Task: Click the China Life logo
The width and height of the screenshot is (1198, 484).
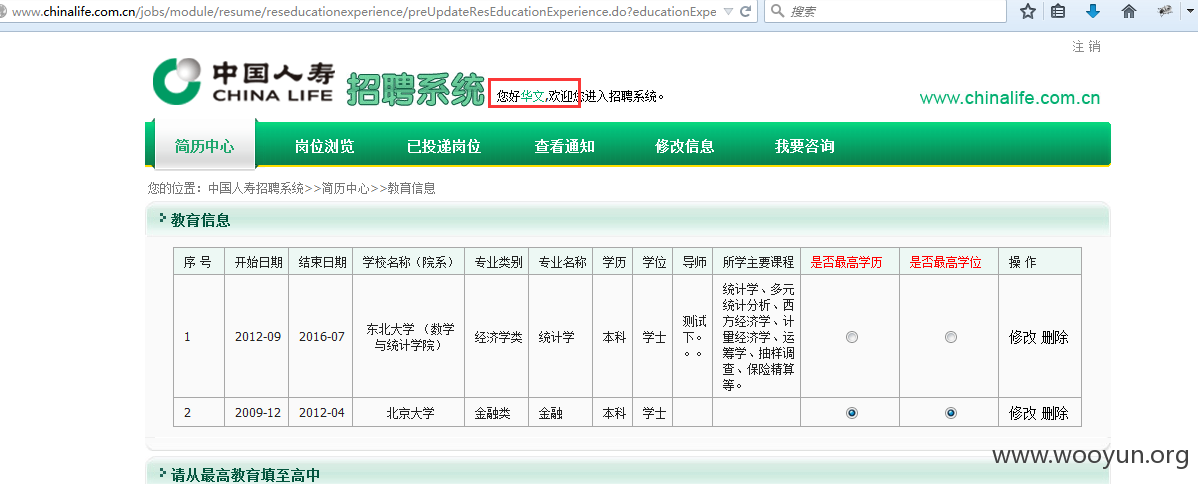Action: click(243, 81)
